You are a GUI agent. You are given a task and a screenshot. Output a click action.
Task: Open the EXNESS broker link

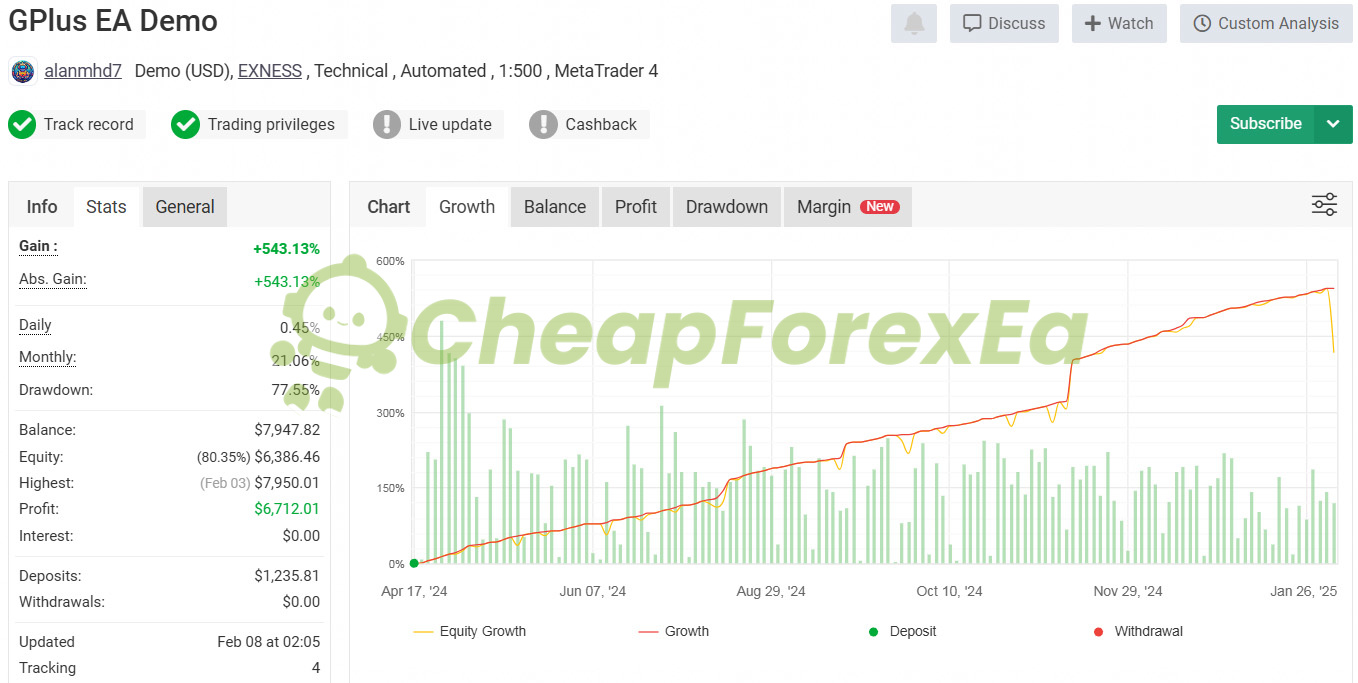point(270,71)
